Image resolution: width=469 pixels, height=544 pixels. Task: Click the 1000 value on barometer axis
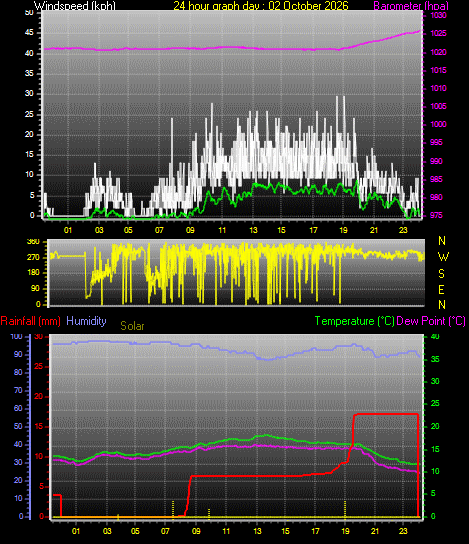[438, 125]
